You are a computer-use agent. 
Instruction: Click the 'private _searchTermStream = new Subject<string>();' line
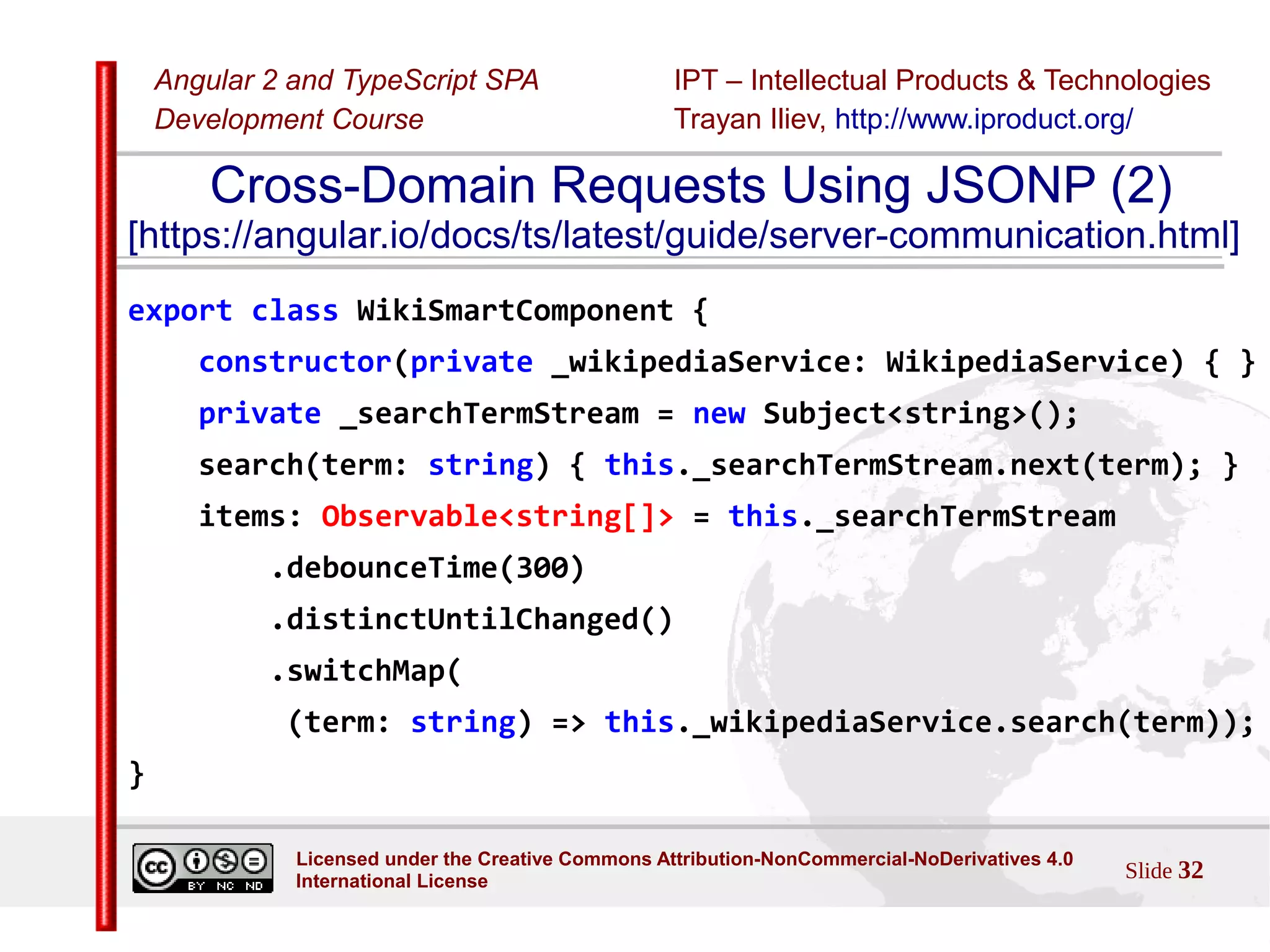click(x=638, y=414)
